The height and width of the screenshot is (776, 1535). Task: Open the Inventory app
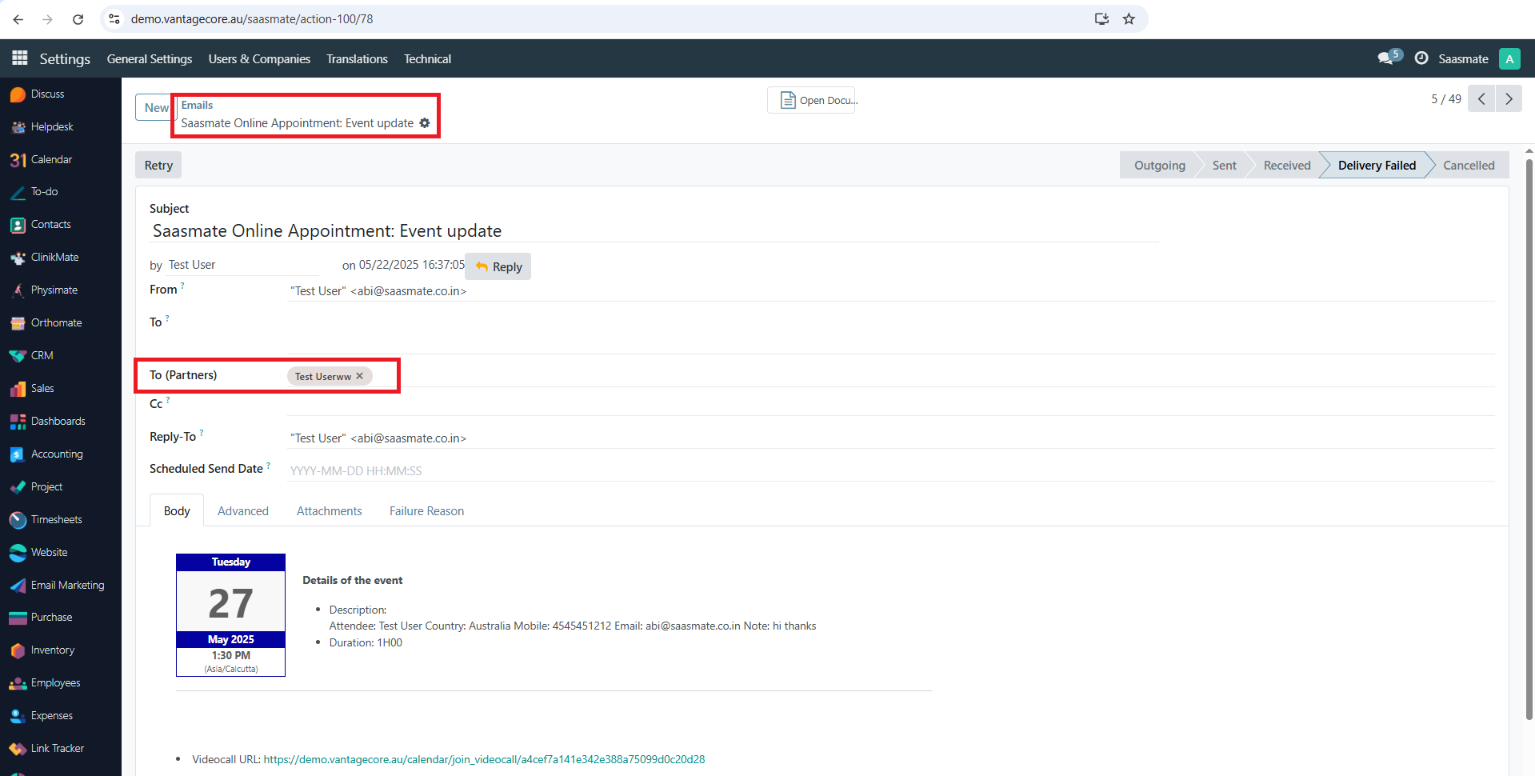[x=51, y=650]
